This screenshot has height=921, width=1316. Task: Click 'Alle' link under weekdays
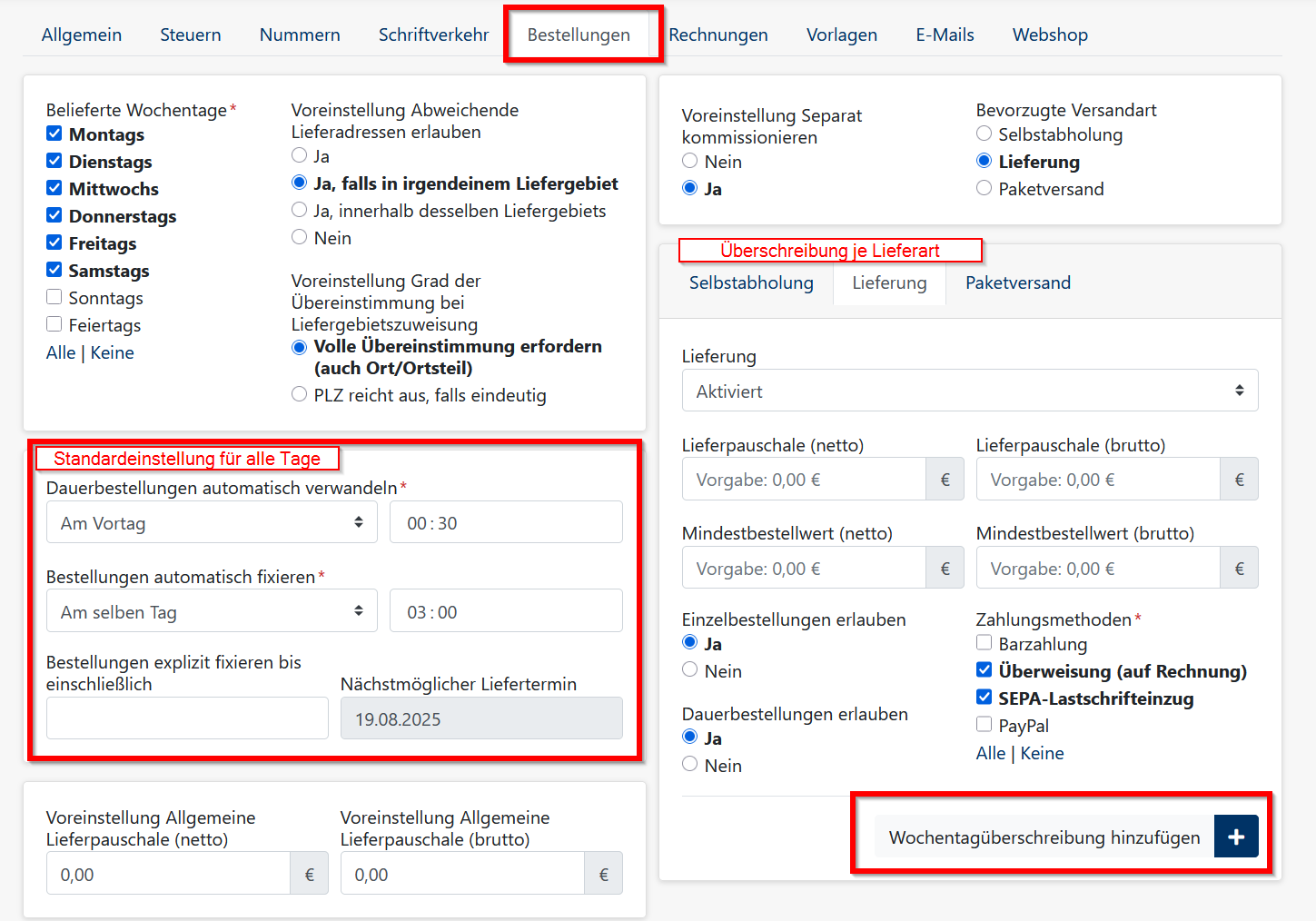point(61,352)
